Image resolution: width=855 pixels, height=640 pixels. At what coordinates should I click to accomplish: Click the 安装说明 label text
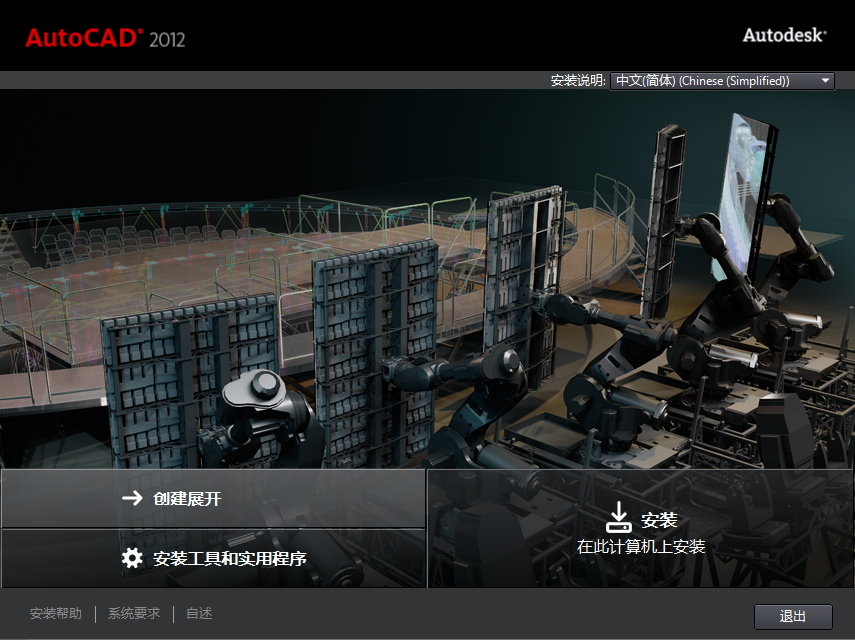click(x=578, y=81)
